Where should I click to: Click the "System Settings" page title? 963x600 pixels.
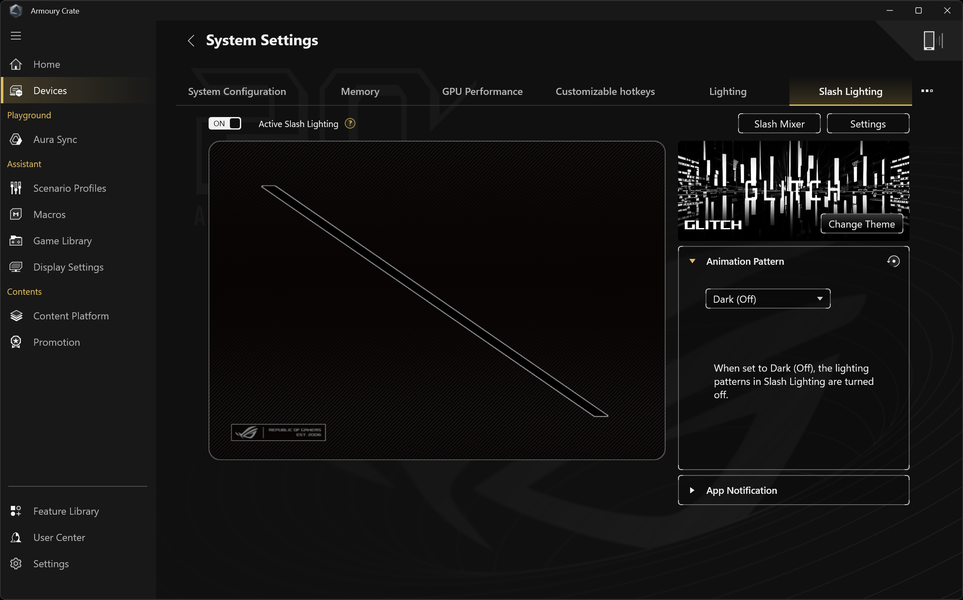click(x=262, y=41)
